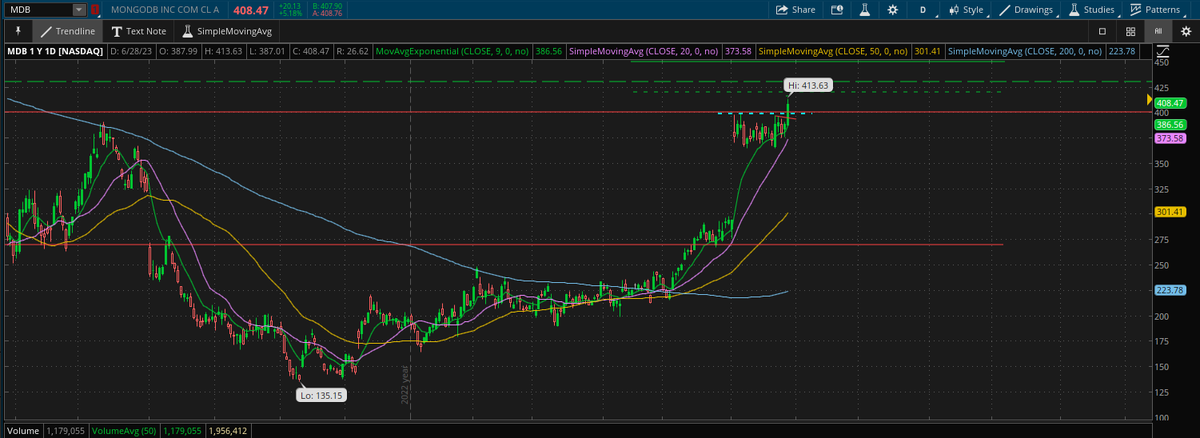This screenshot has width=1200, height=438.
Task: Click the red alert icon beside symbol
Action: point(94,9)
